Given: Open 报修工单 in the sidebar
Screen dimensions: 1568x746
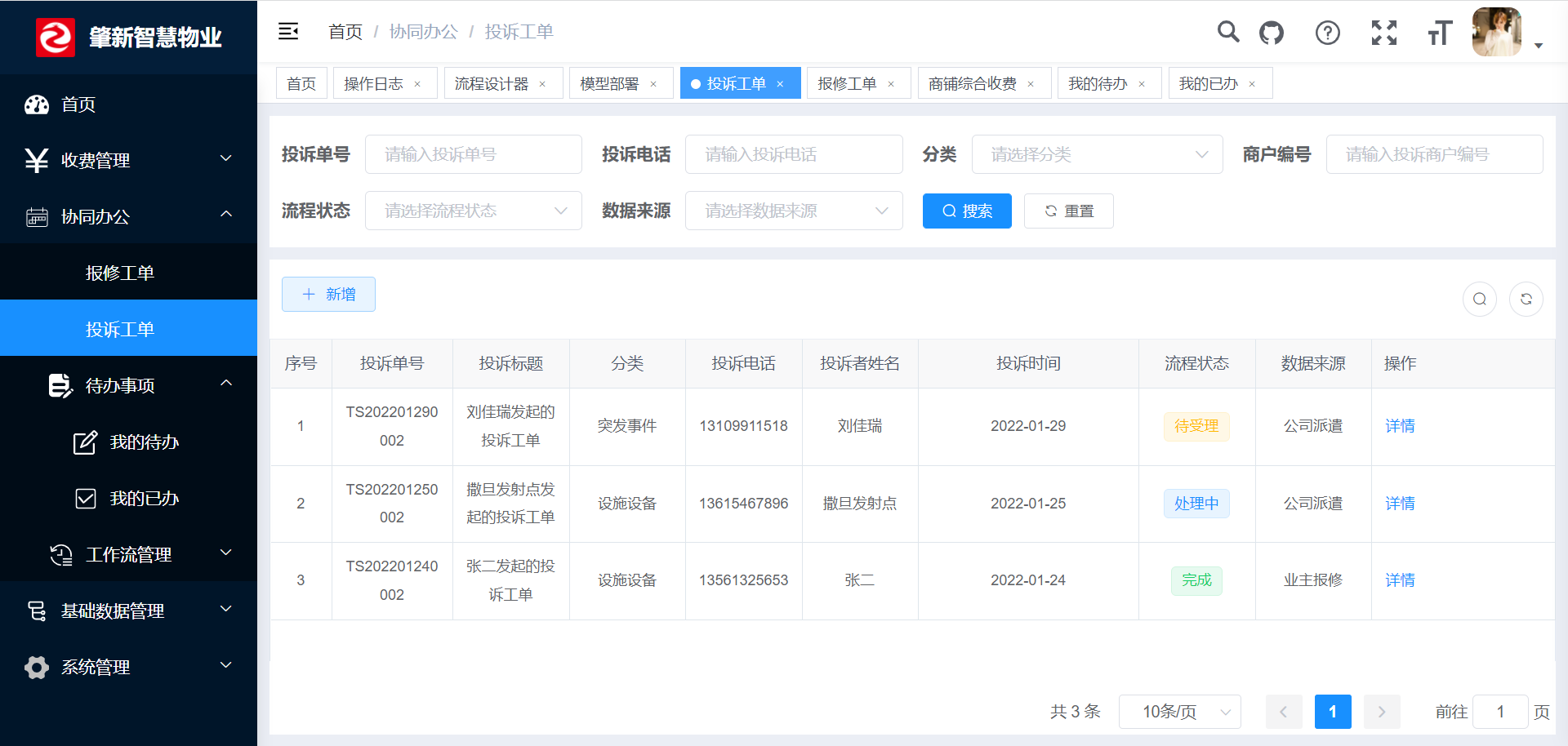Looking at the screenshot, I should point(128,273).
